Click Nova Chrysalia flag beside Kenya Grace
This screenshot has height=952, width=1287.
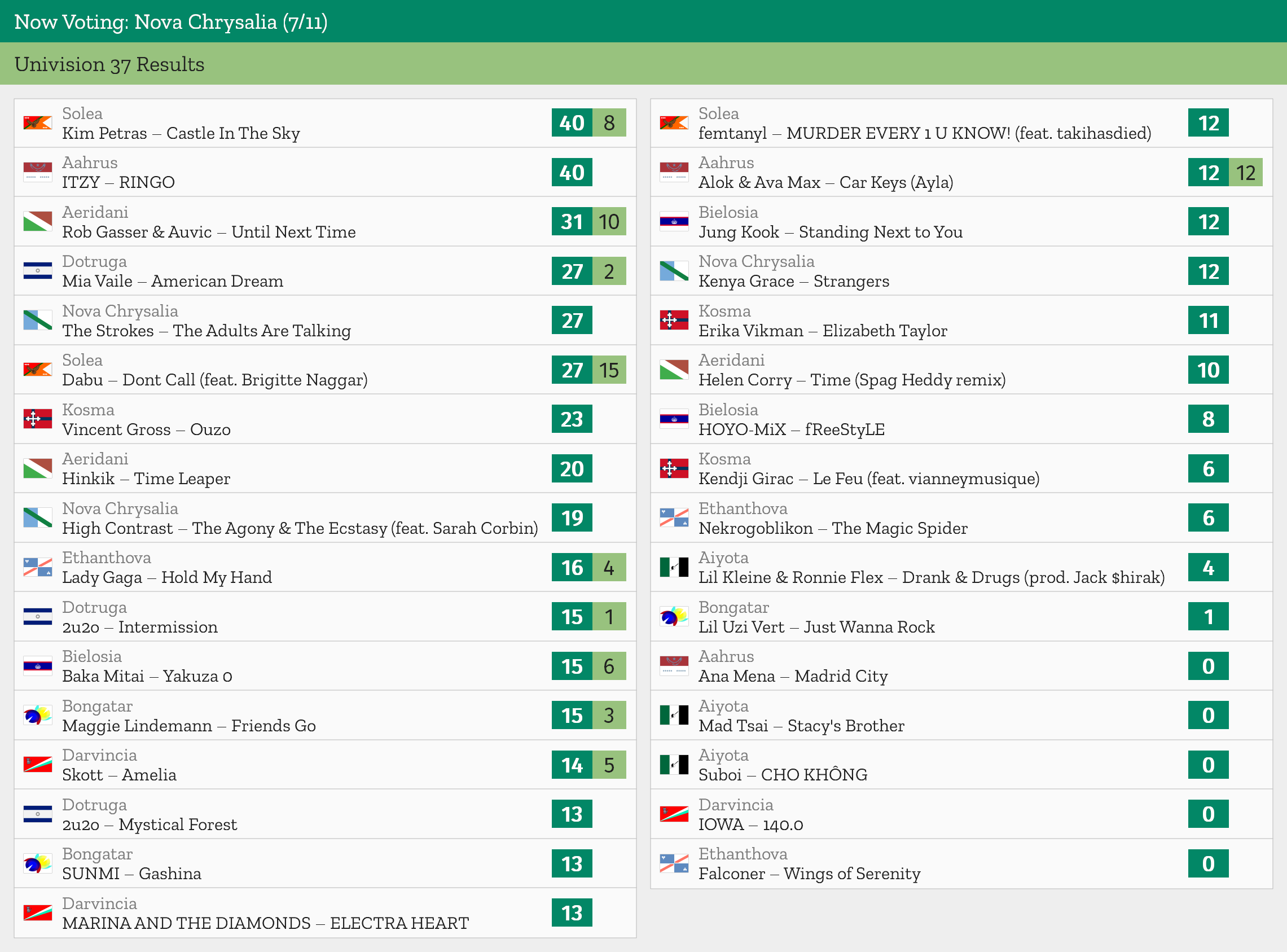click(x=674, y=271)
